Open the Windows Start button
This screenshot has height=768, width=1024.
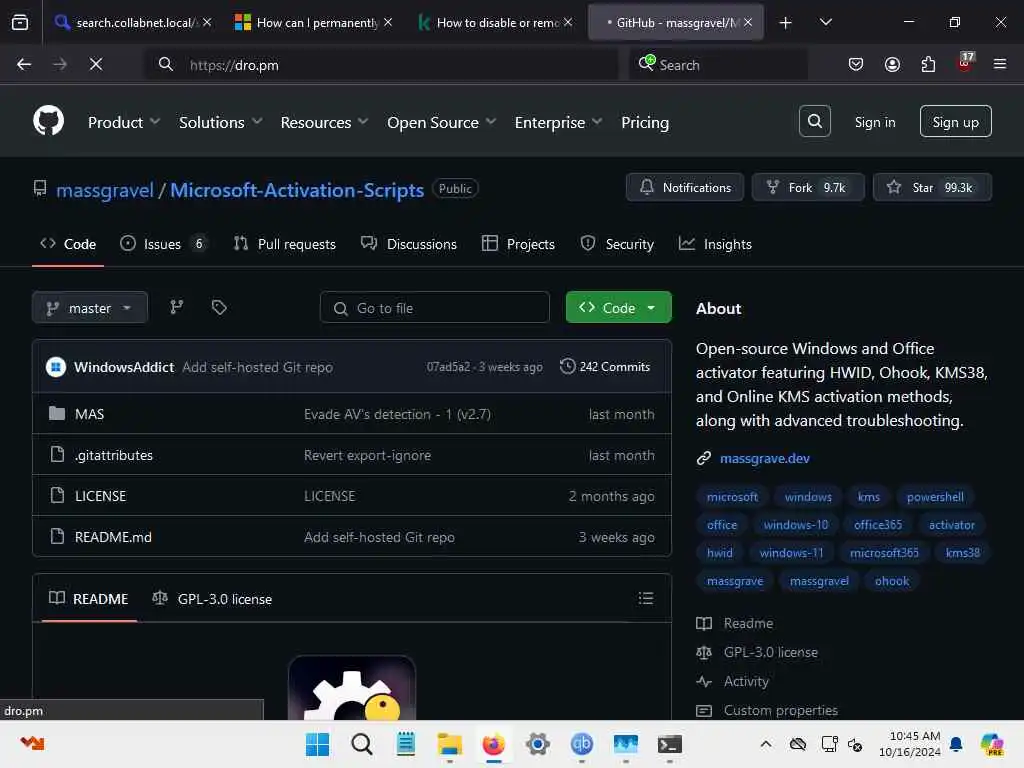[317, 744]
